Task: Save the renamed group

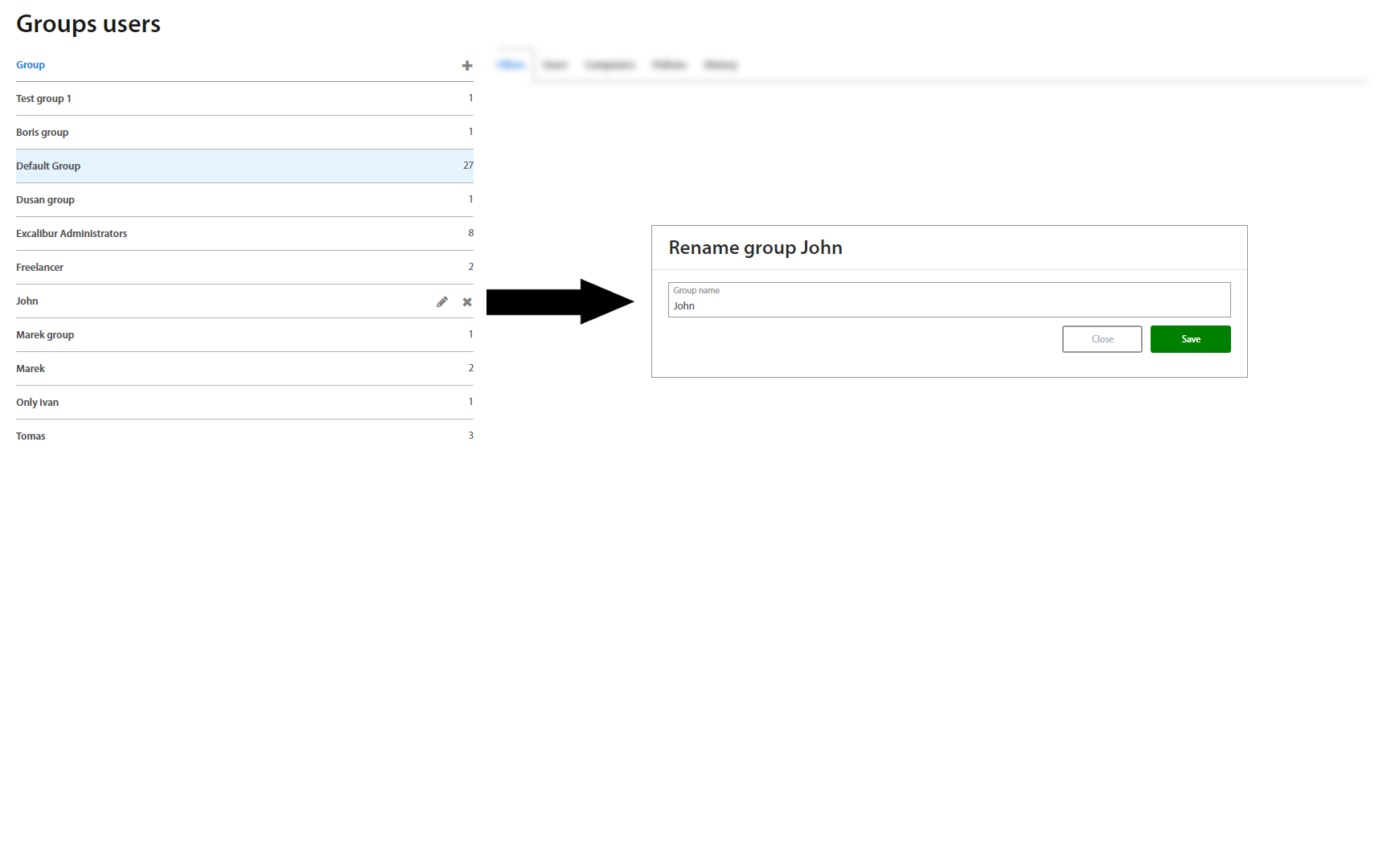Action: click(x=1190, y=339)
